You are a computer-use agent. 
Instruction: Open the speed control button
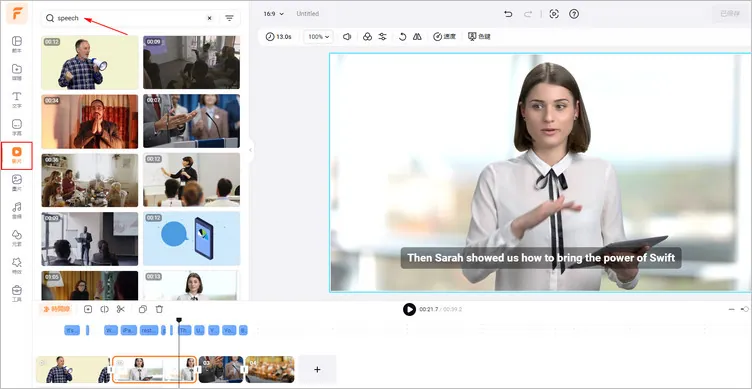(x=444, y=36)
